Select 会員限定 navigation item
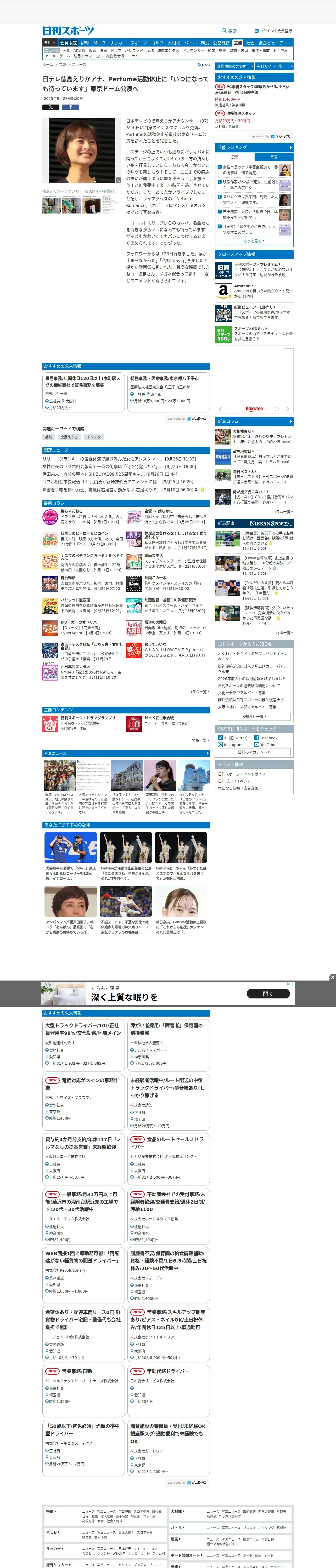 pos(68,43)
